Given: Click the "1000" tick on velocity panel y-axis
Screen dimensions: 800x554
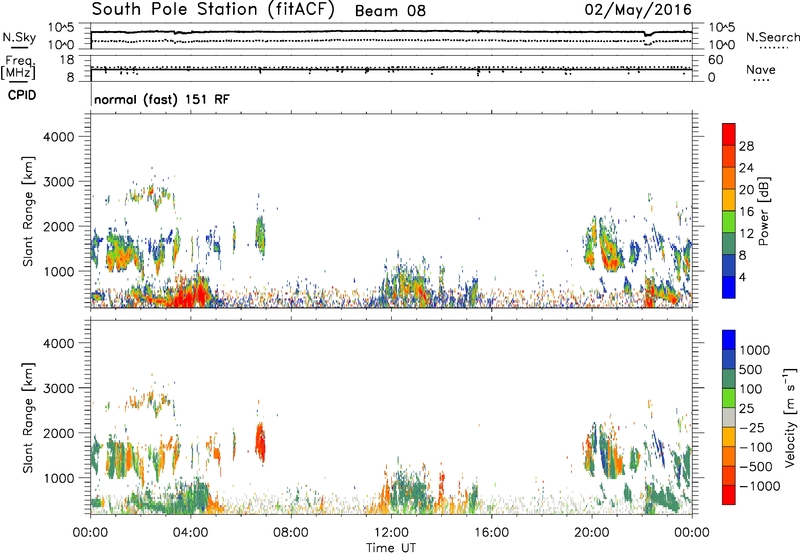Looking at the screenshot, I should 59,478.
